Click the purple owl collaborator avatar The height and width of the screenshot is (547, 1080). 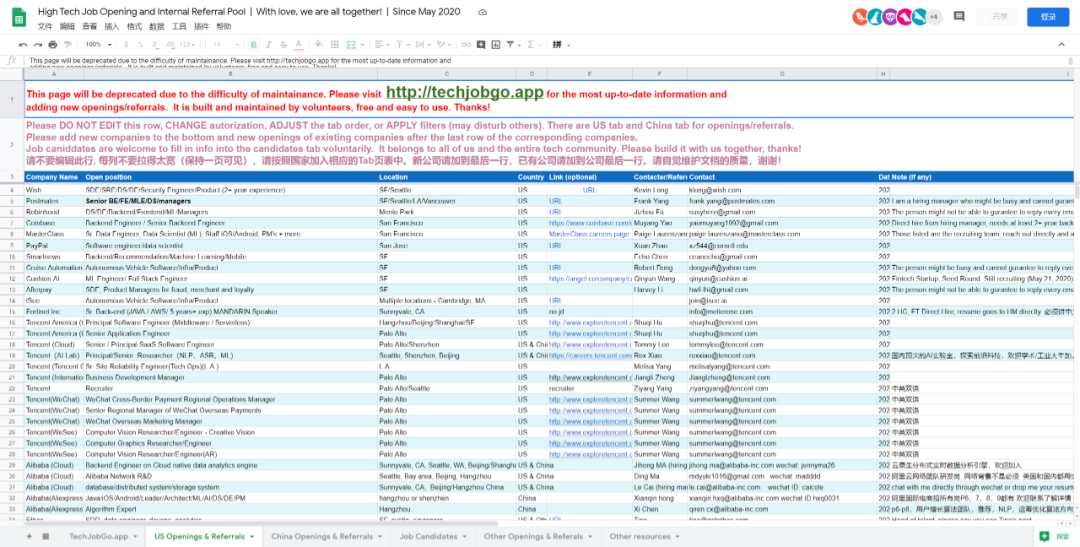pos(890,17)
